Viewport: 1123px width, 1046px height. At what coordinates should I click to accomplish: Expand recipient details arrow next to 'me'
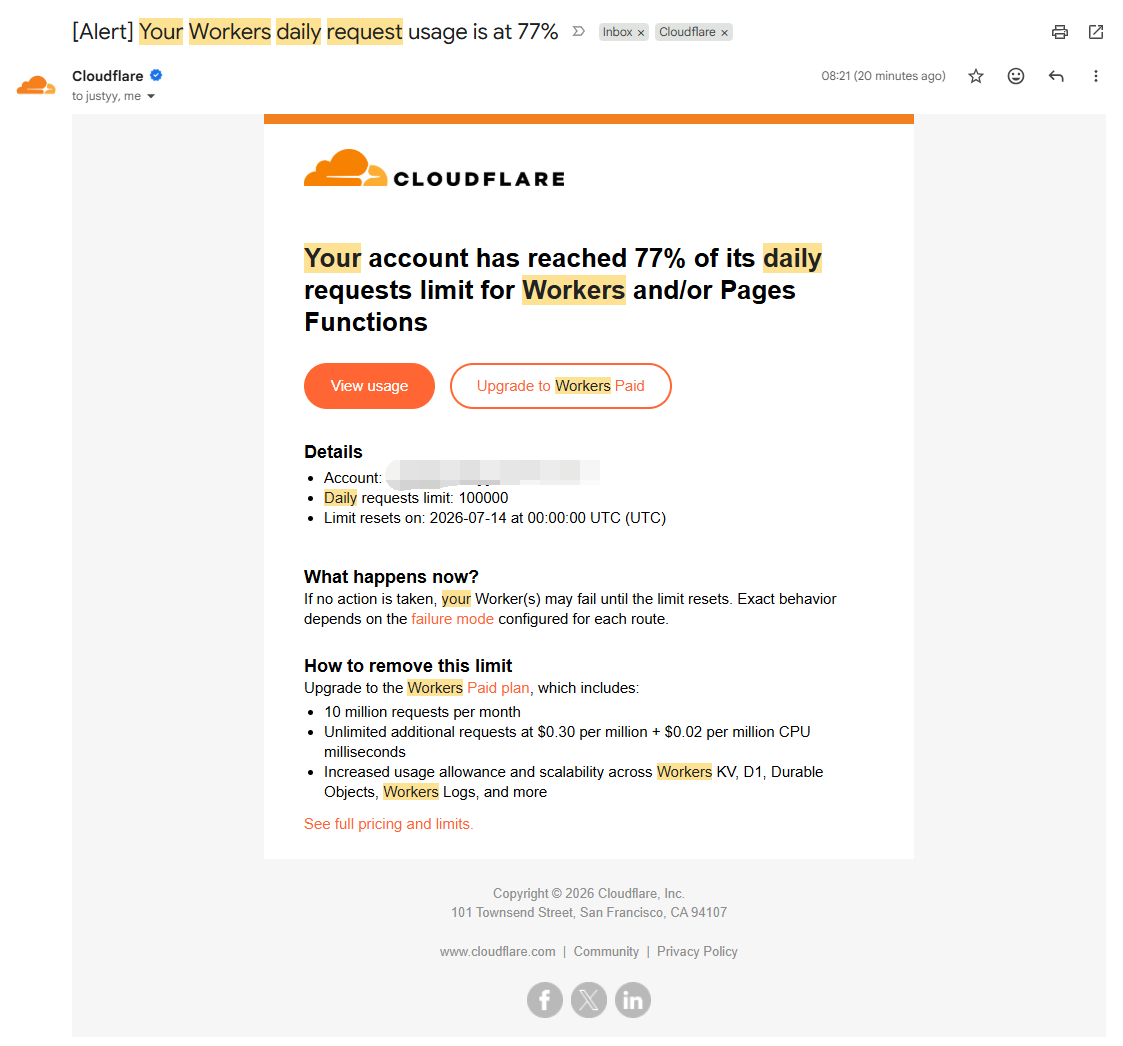pyautogui.click(x=150, y=96)
